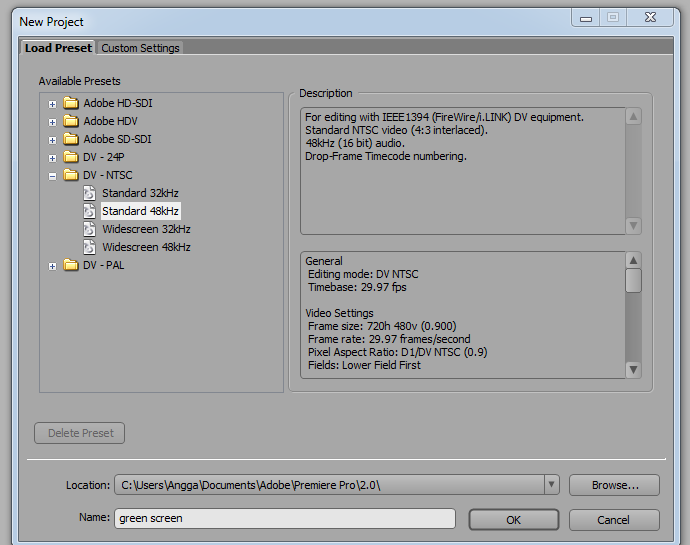
Task: Click the DV - PAL folder icon
Action: coord(70,265)
